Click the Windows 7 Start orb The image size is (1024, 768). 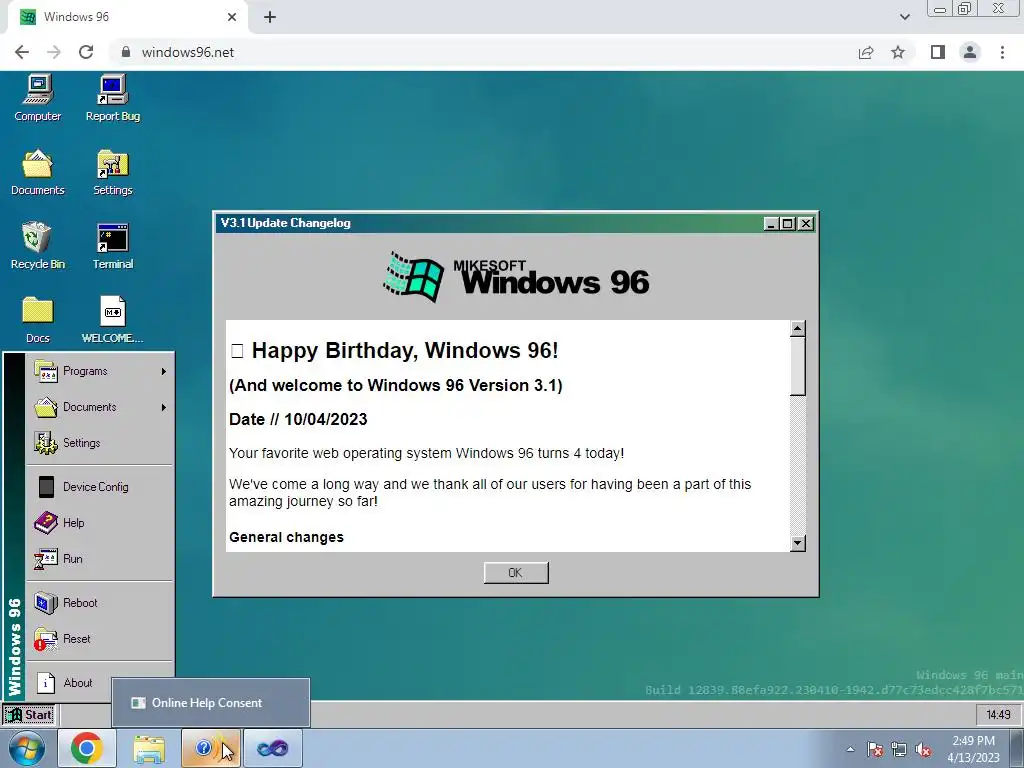point(27,748)
